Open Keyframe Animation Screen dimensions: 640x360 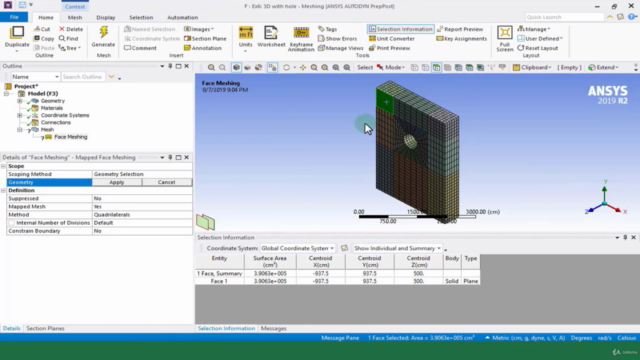[301, 38]
